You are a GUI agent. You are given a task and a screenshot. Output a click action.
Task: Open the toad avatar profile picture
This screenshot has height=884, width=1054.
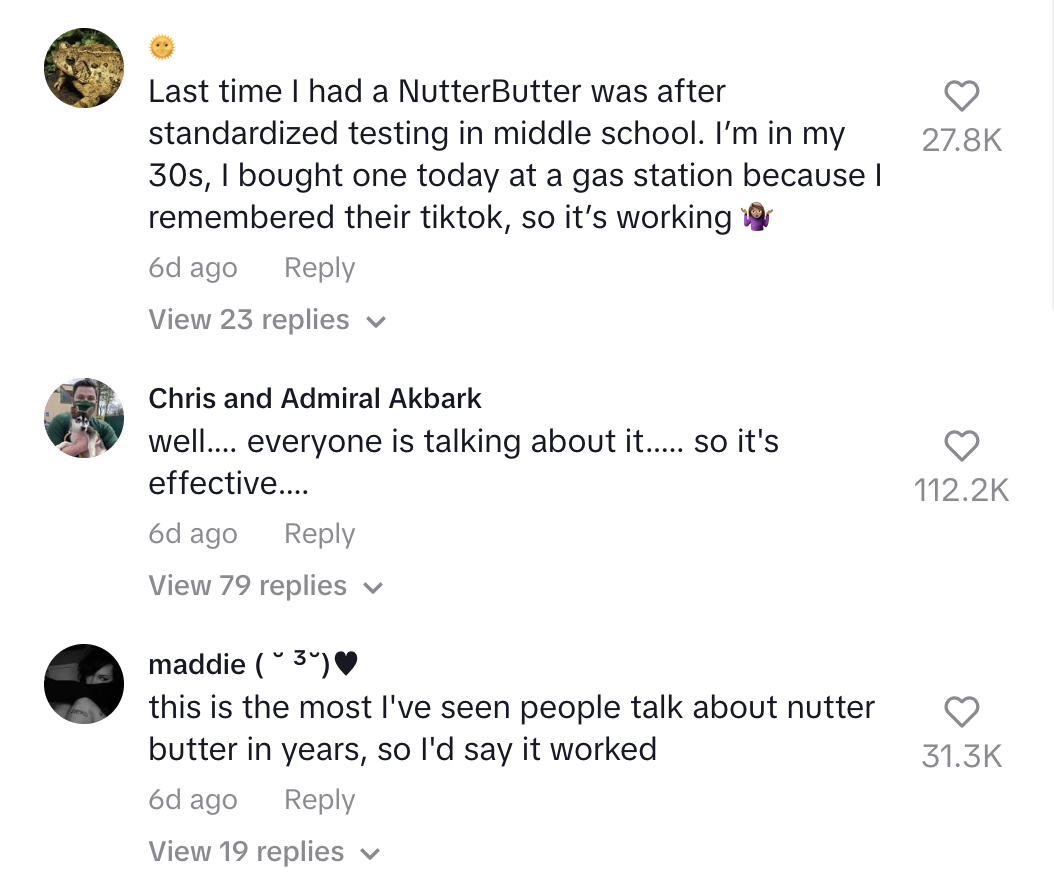click(x=84, y=67)
